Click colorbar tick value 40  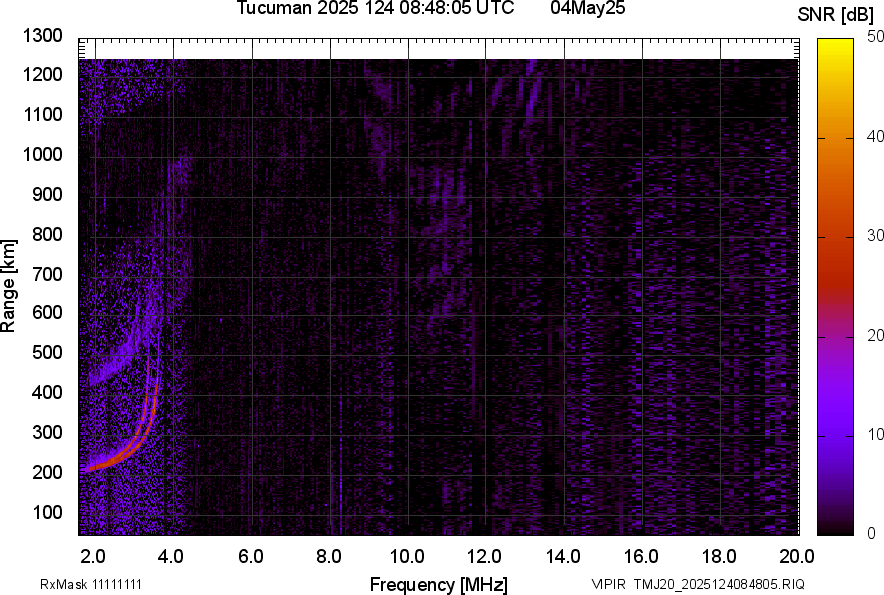(x=876, y=136)
